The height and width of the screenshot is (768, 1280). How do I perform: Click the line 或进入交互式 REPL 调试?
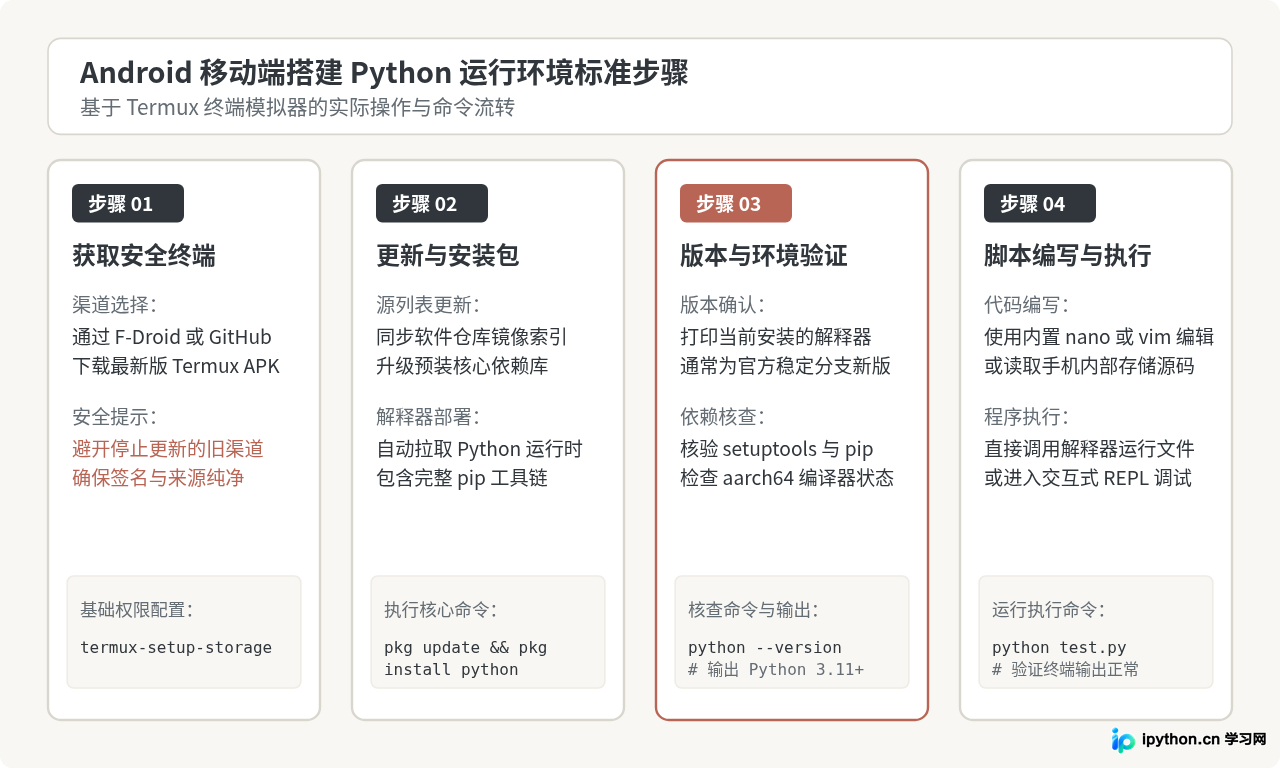[1088, 478]
